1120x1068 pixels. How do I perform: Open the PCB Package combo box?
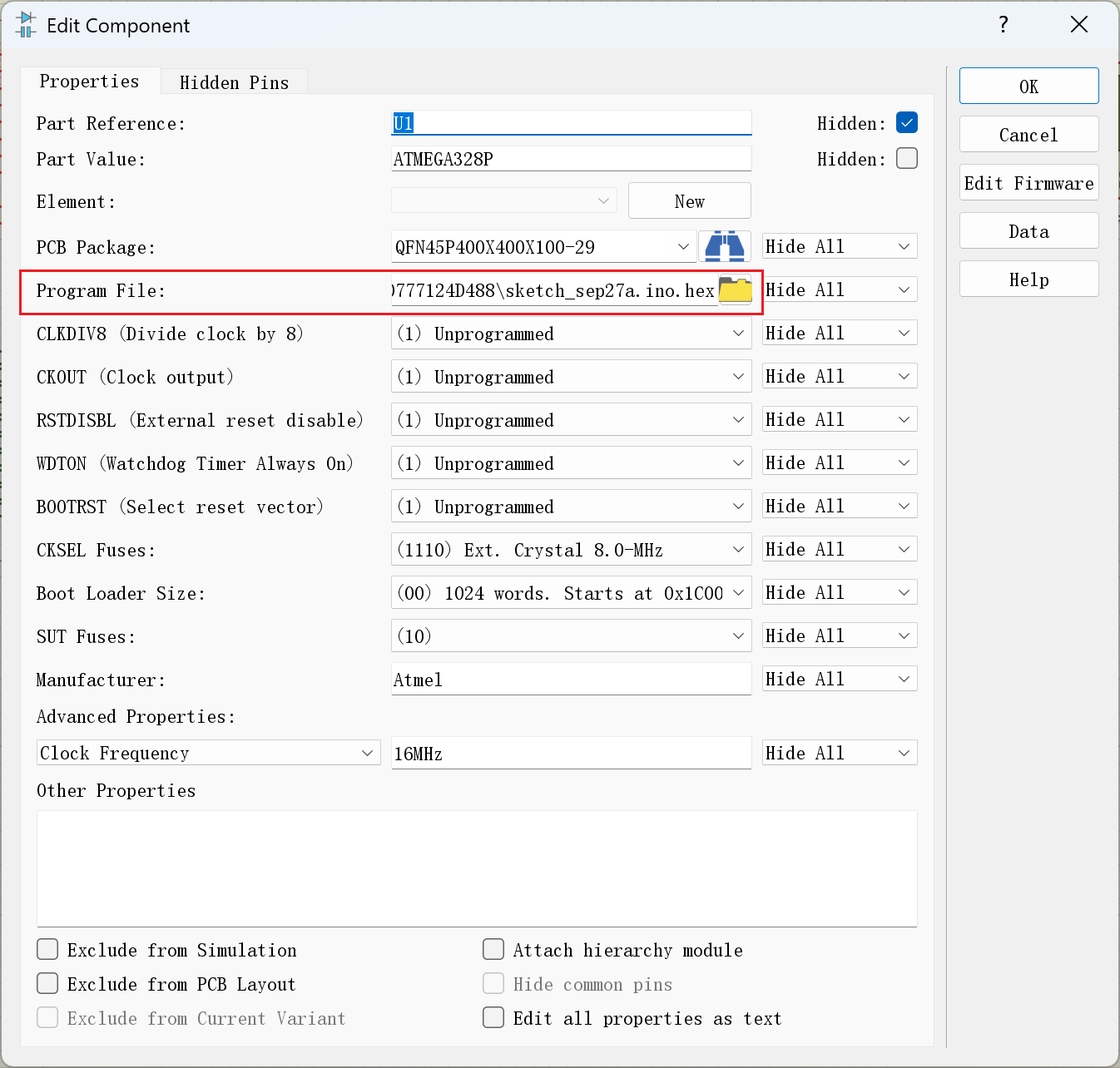click(543, 247)
